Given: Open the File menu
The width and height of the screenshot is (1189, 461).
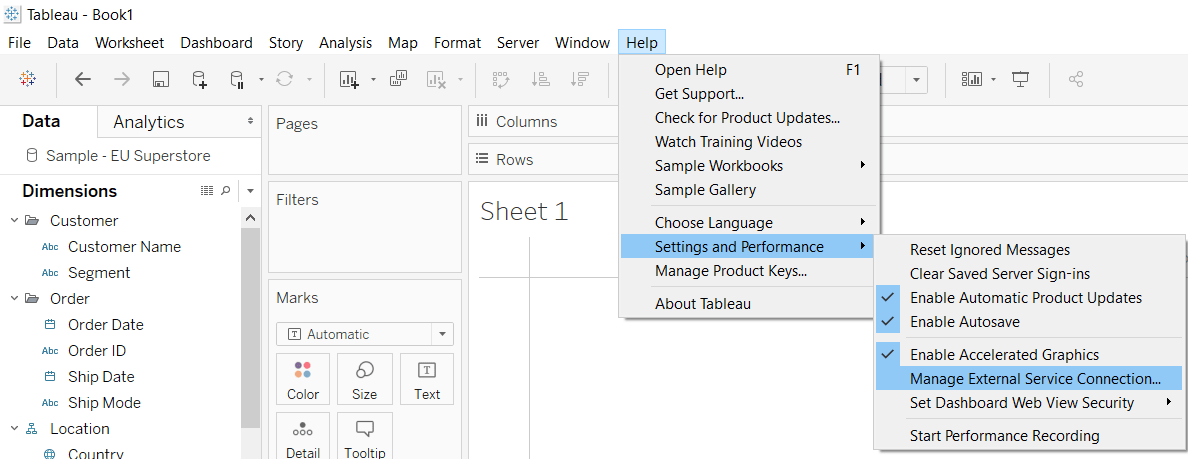Looking at the screenshot, I should (x=20, y=43).
